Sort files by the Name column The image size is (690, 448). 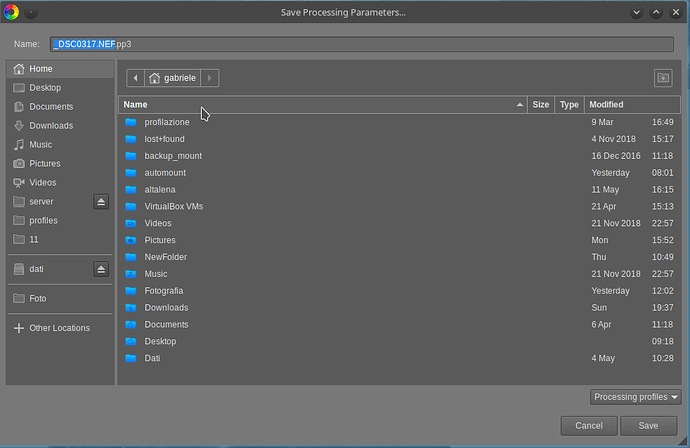pos(320,104)
